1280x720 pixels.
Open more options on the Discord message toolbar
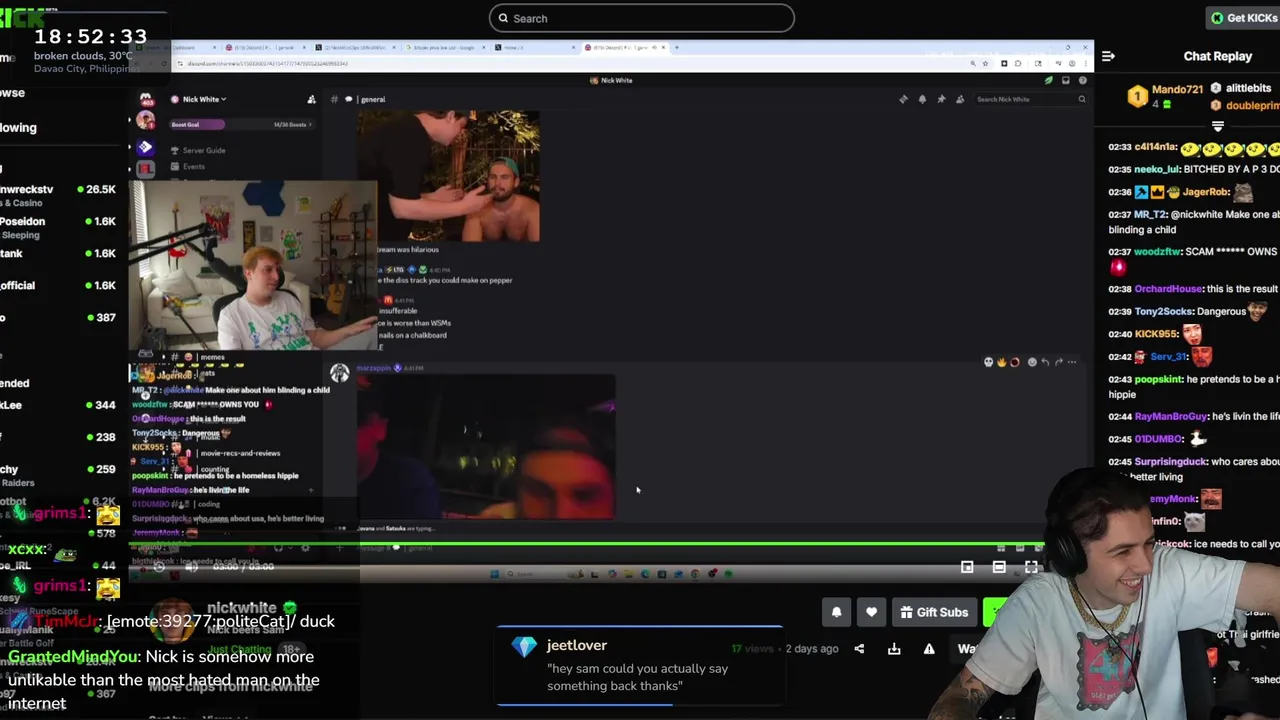point(1071,362)
